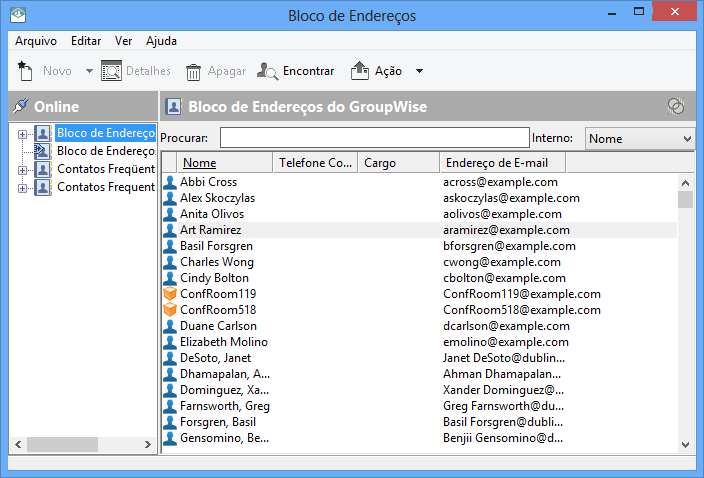Click the Online mode plug icon

(20, 106)
